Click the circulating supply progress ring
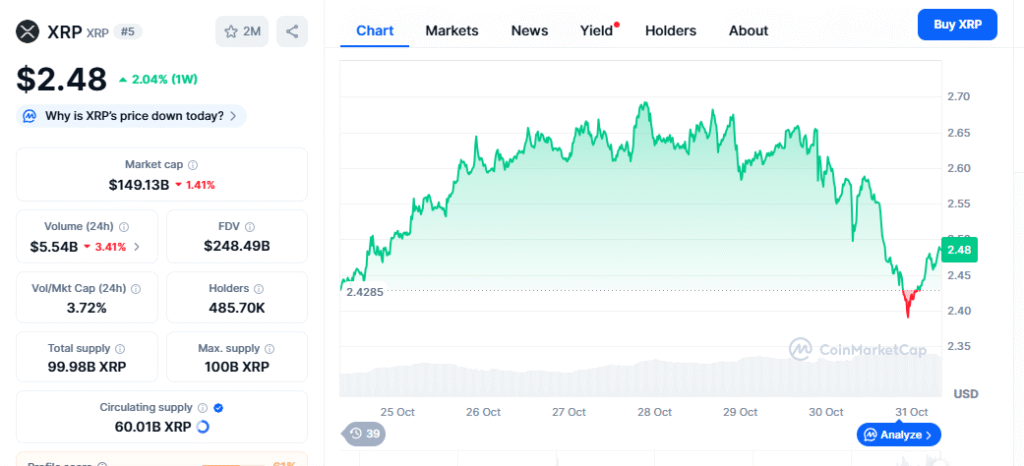This screenshot has width=1024, height=466. pos(203,427)
